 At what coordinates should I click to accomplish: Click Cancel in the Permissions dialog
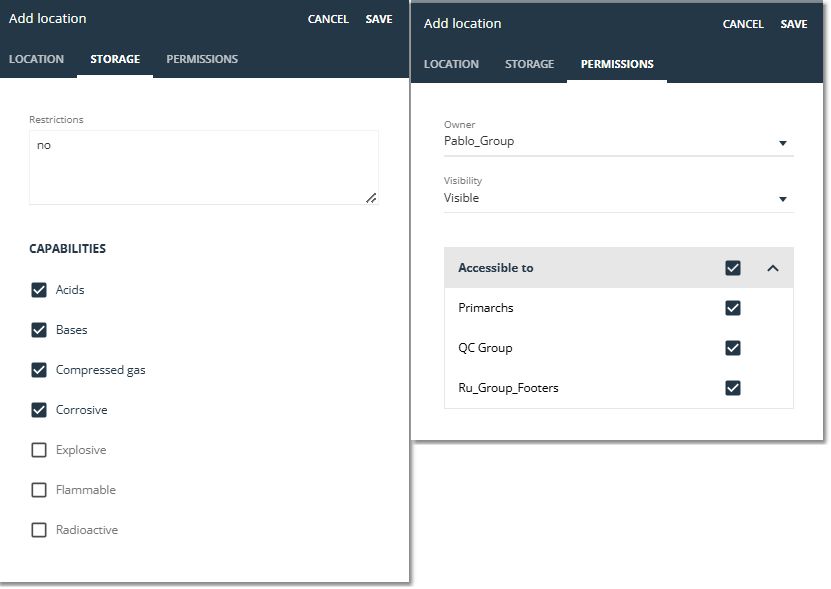(x=743, y=24)
